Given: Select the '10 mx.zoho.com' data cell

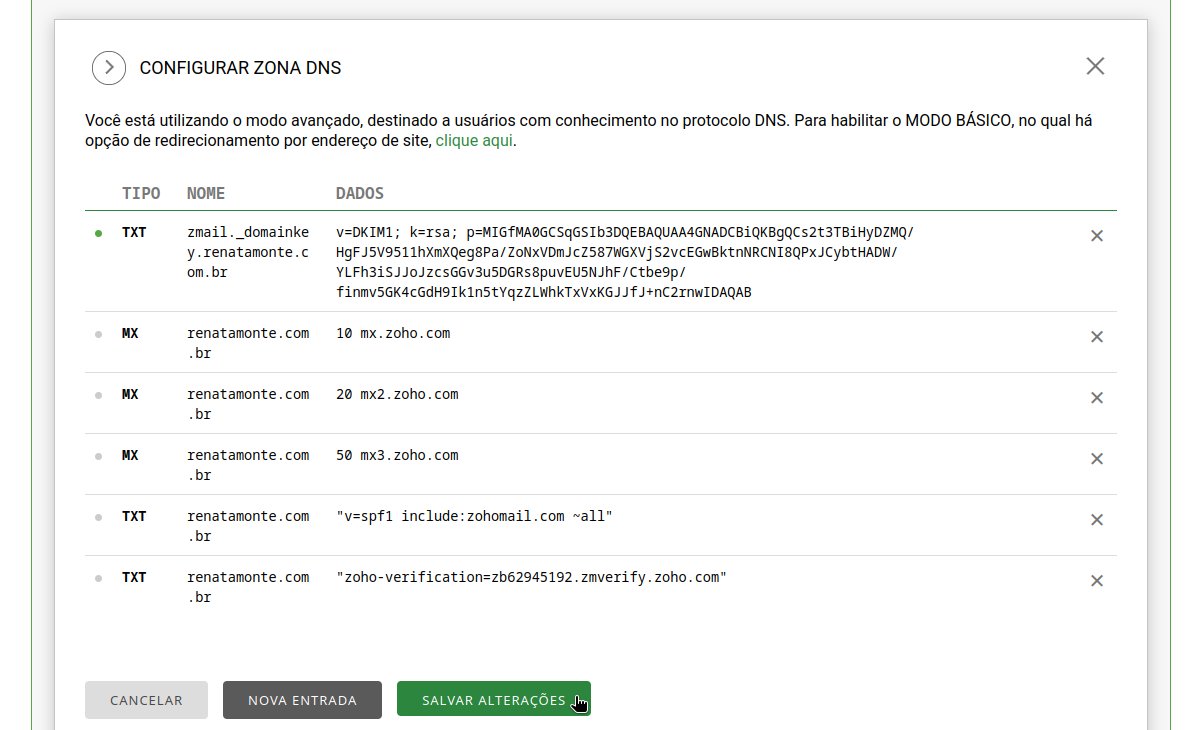Looking at the screenshot, I should 393,333.
